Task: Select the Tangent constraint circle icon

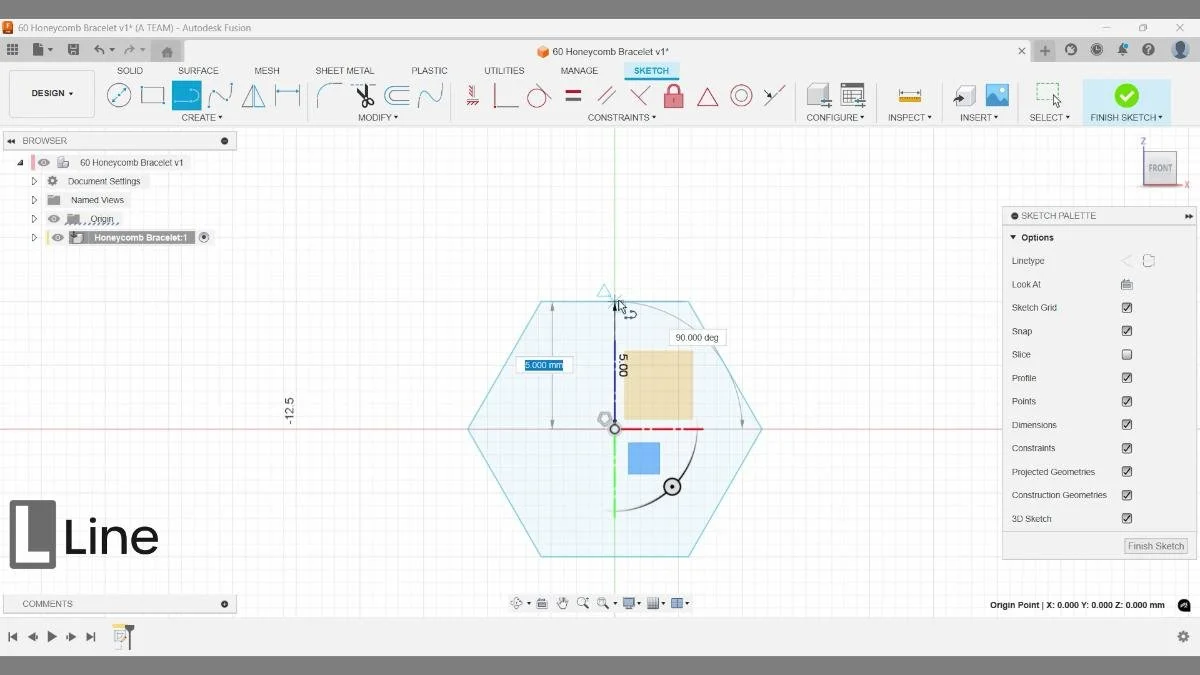Action: 538,95
